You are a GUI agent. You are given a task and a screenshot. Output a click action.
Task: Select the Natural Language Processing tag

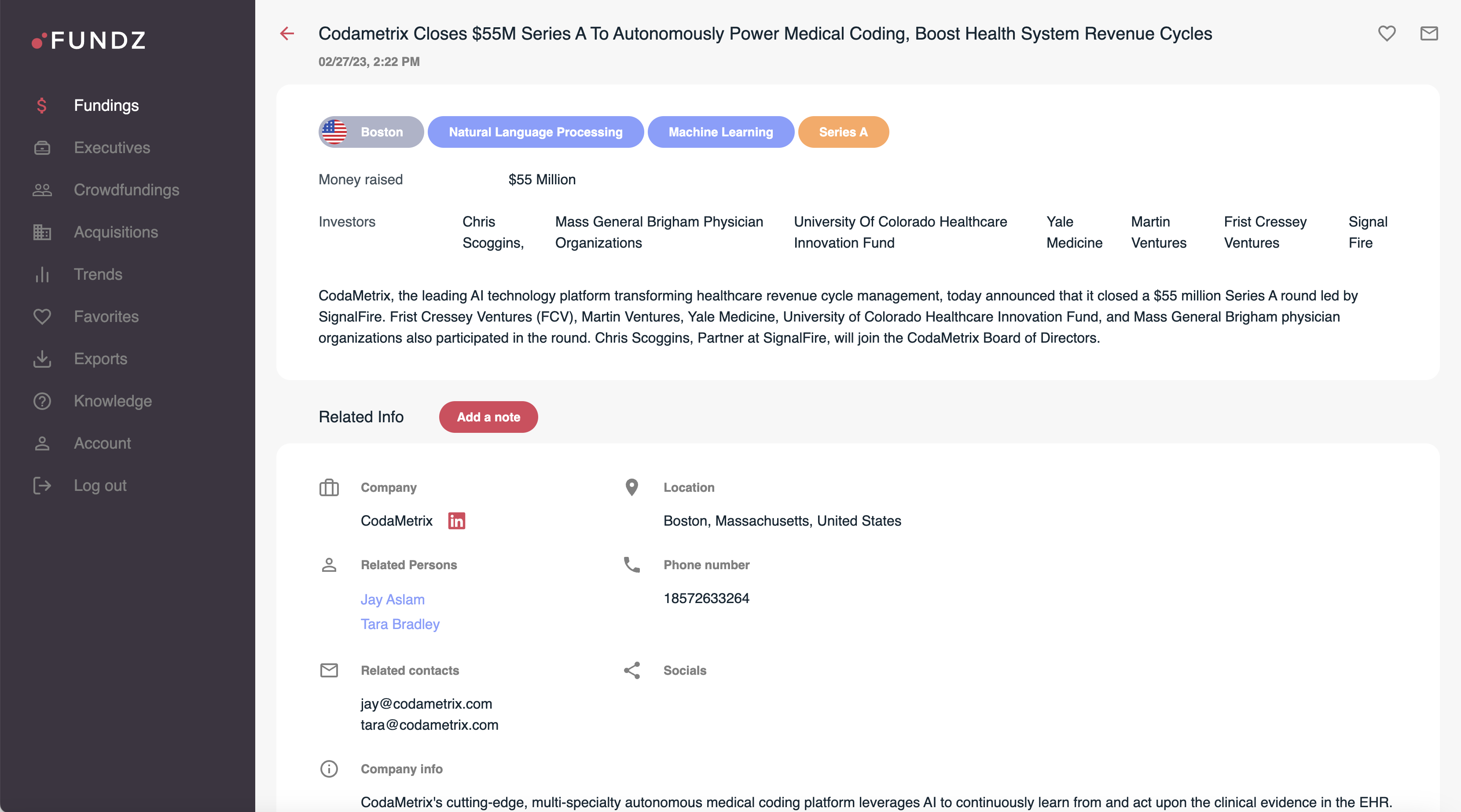(x=535, y=132)
